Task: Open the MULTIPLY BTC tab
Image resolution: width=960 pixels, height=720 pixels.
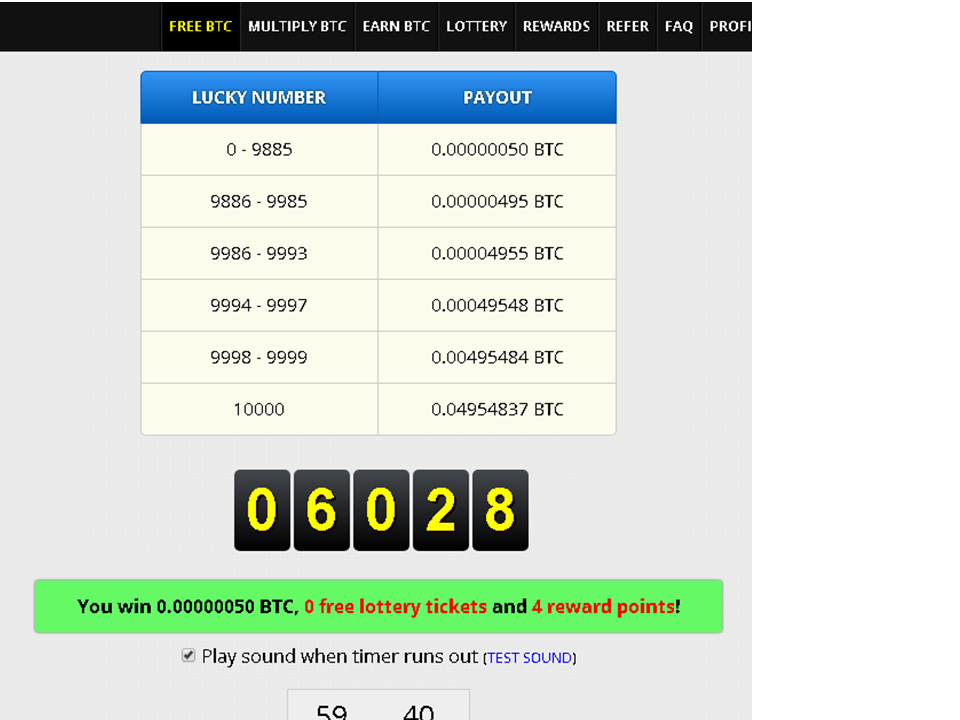Action: coord(297,26)
